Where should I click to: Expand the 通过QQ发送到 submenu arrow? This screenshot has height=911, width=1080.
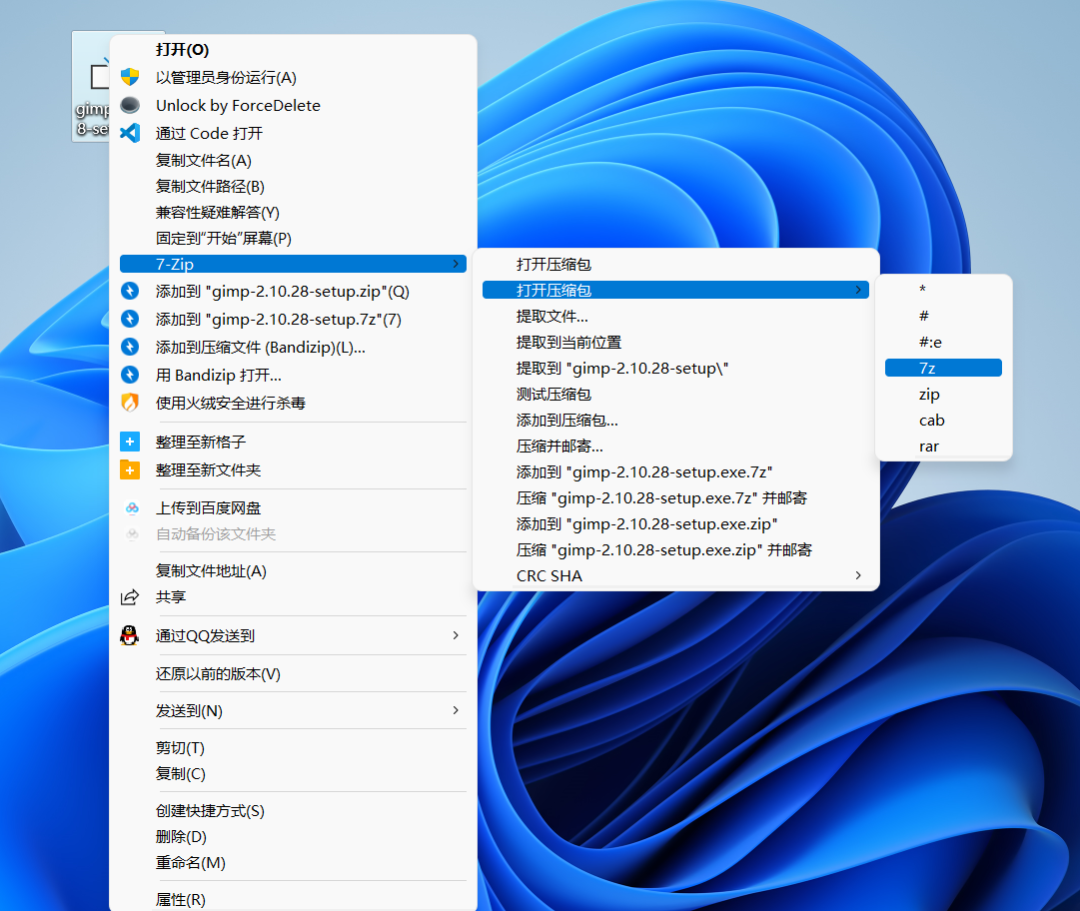(x=456, y=636)
